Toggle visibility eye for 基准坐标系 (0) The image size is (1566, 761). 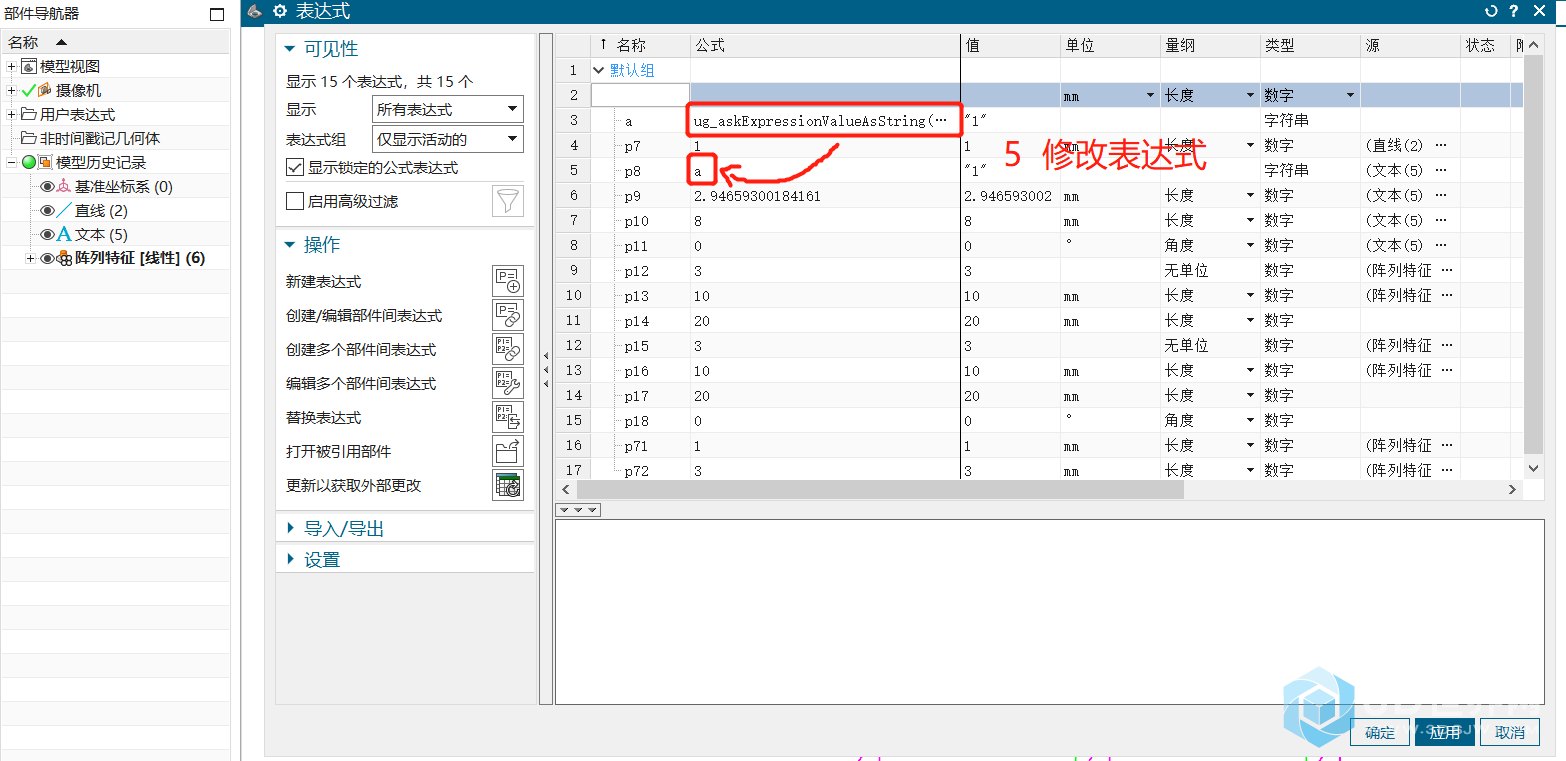point(47,187)
